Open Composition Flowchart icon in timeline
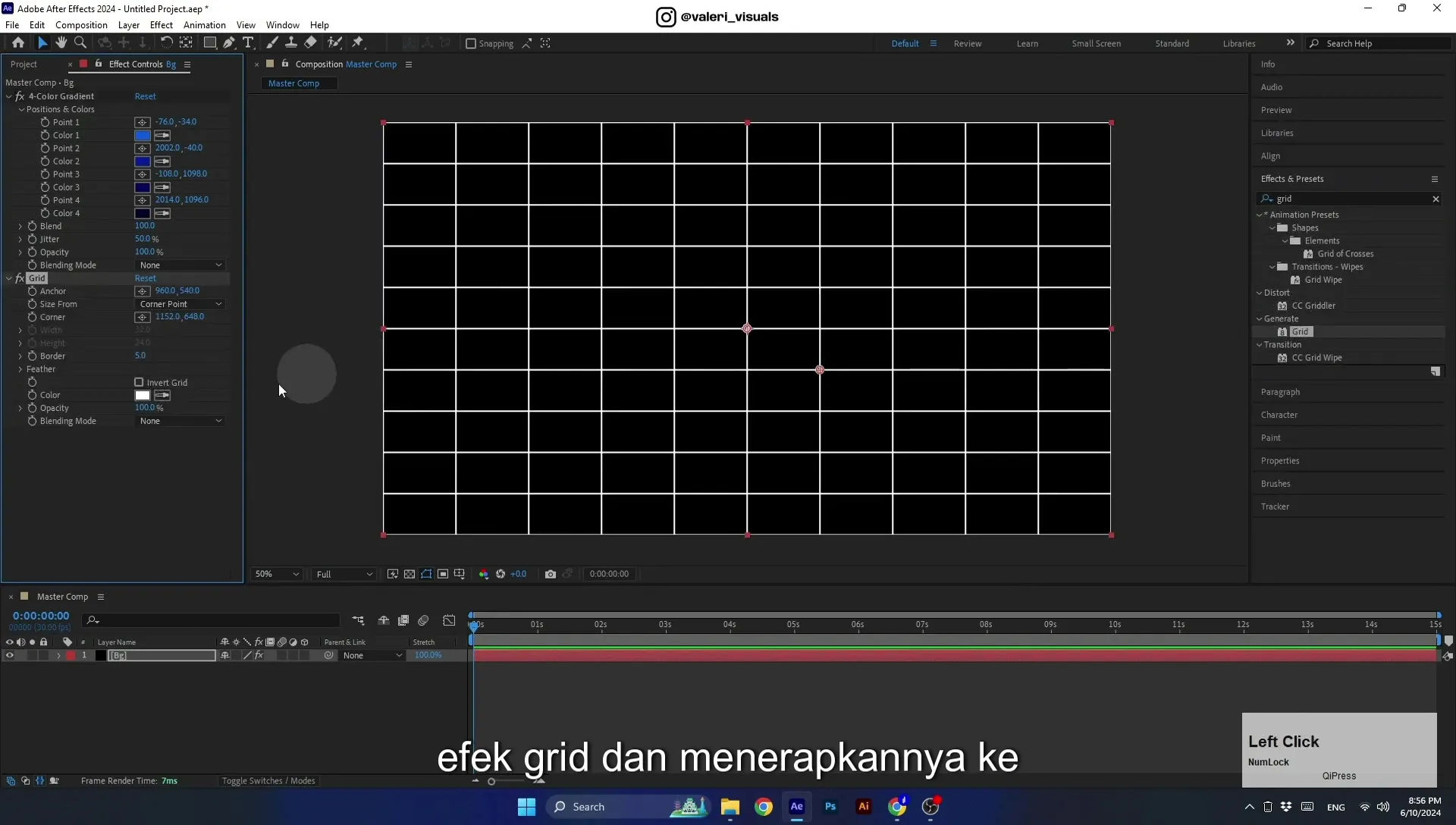 point(358,620)
